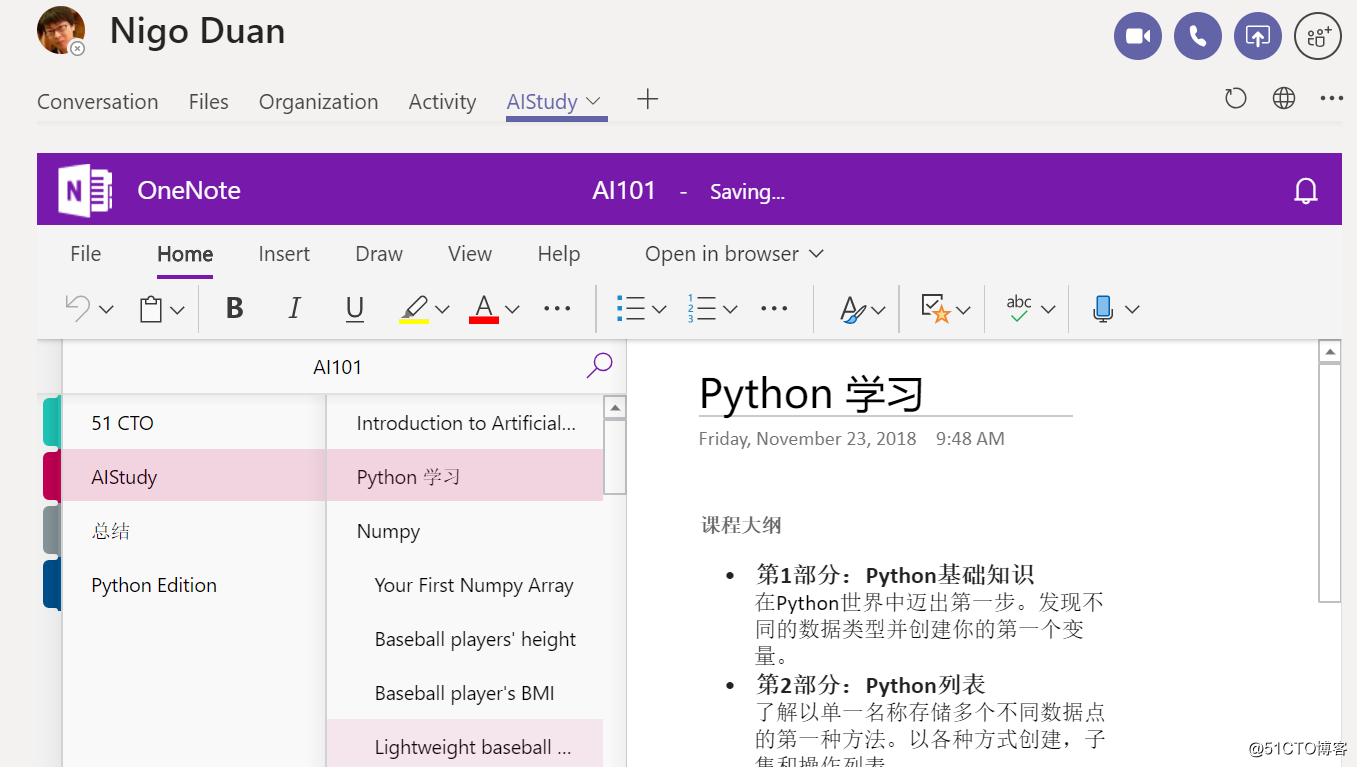The width and height of the screenshot is (1357, 767).
Task: Click Nigo Duan's profile avatar
Action: (61, 31)
